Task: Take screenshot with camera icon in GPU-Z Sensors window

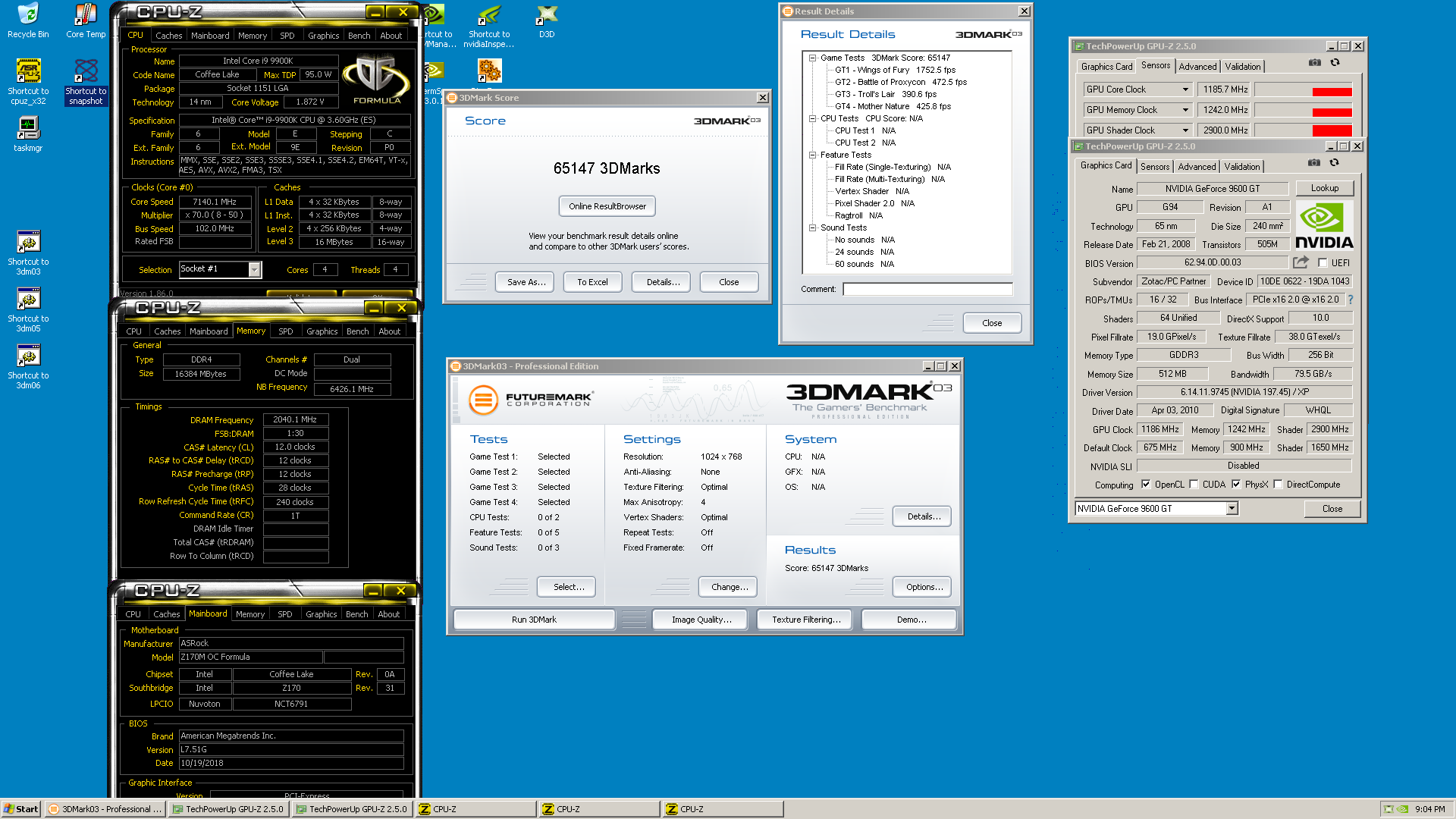Action: [1315, 63]
